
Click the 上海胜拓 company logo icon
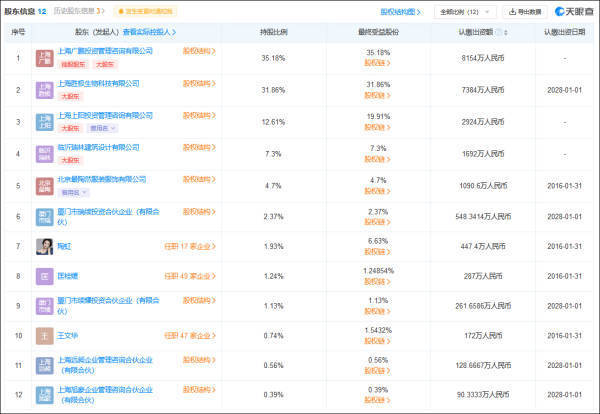[x=46, y=91]
